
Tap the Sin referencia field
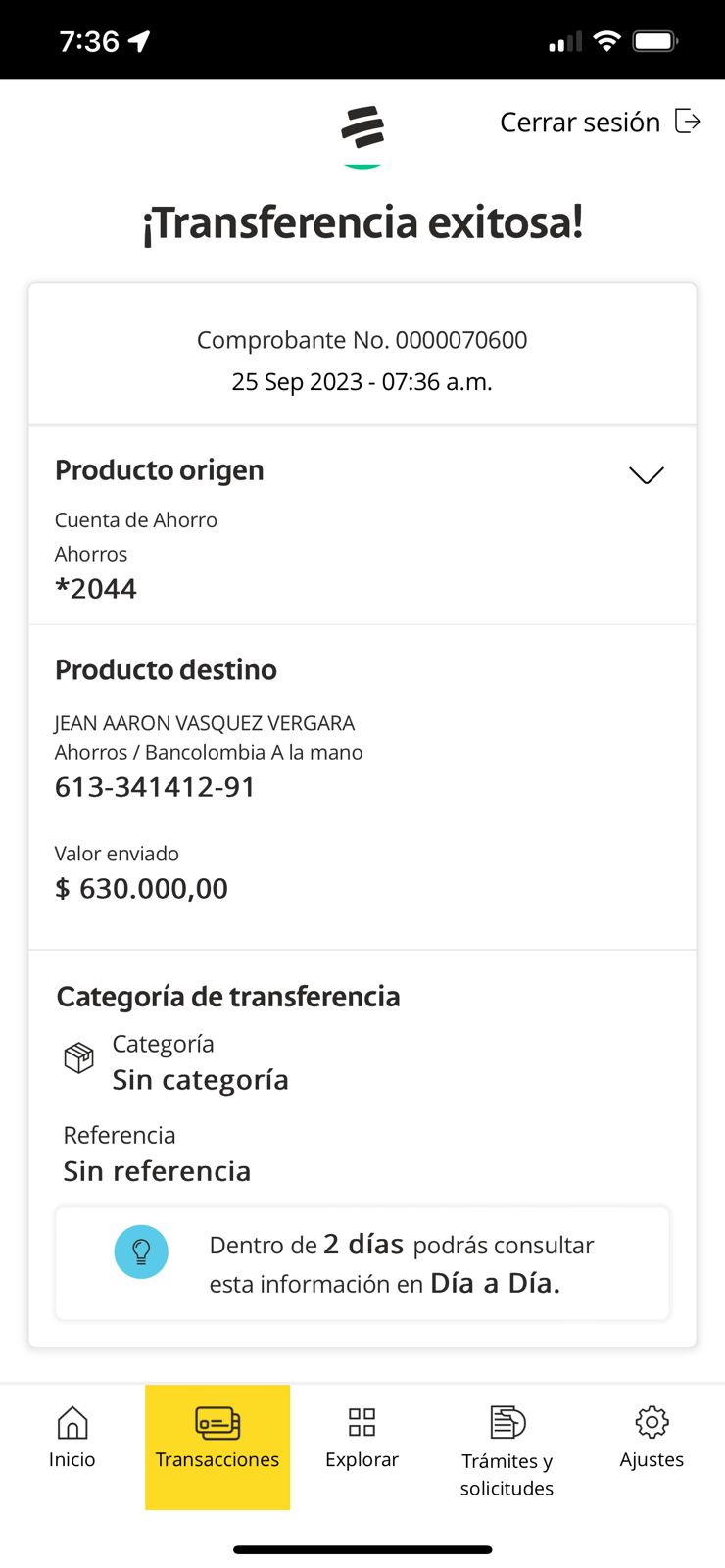coord(157,1171)
